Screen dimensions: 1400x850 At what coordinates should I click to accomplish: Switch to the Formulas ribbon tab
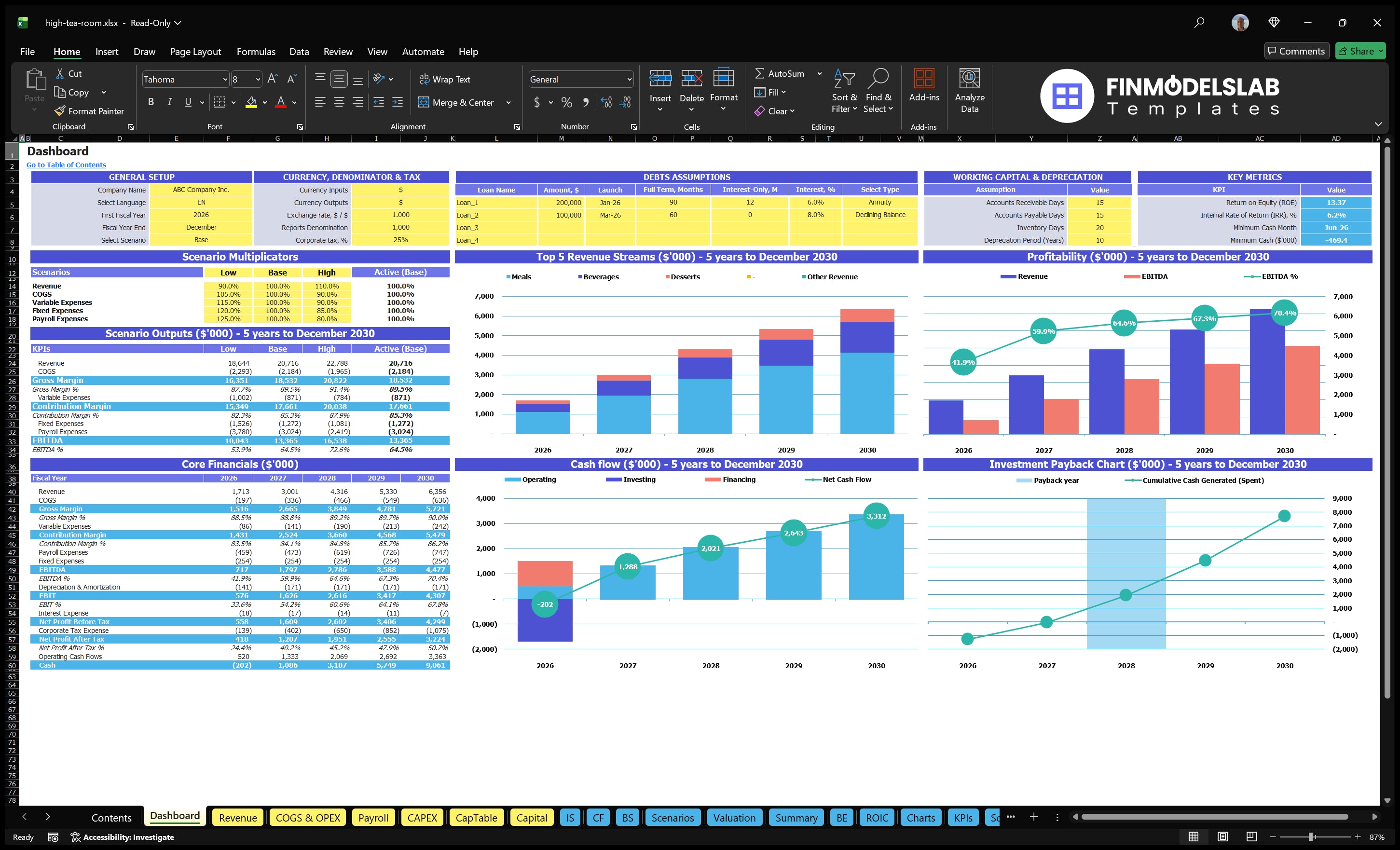tap(256, 52)
